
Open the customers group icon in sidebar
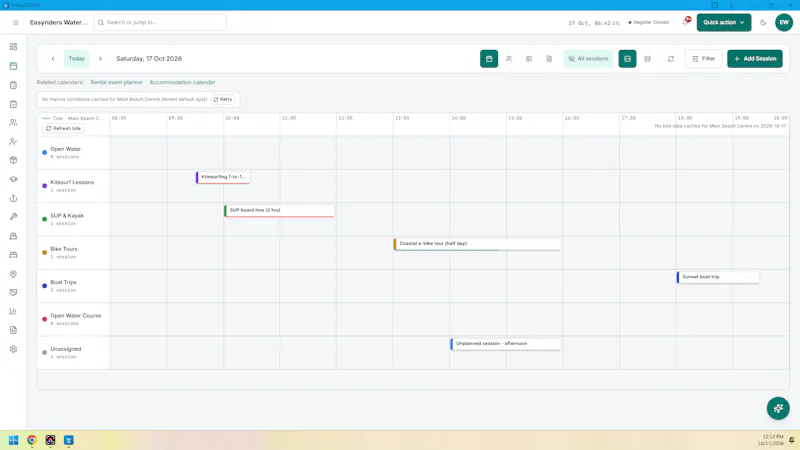pyautogui.click(x=13, y=122)
